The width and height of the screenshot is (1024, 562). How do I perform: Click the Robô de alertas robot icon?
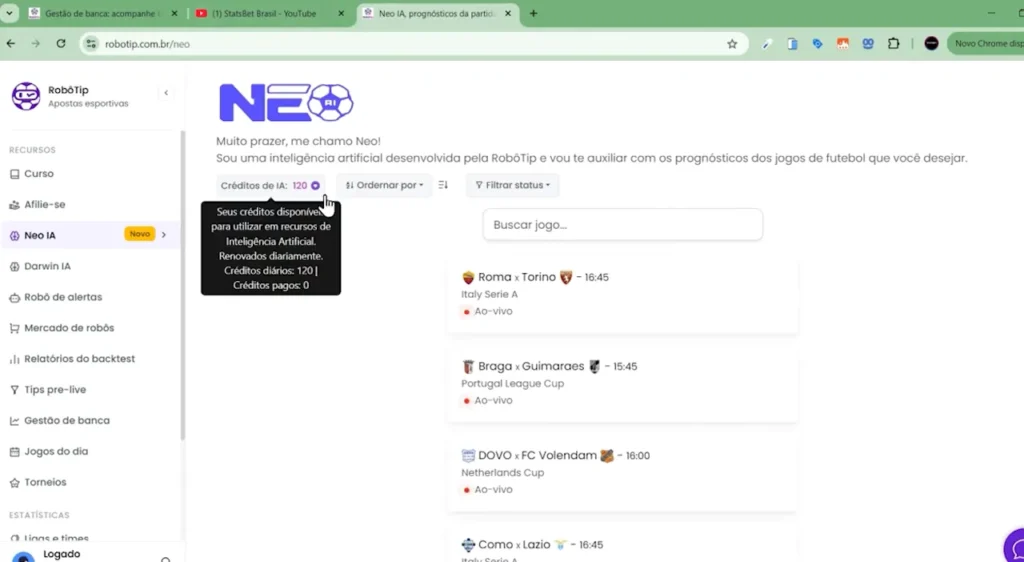click(14, 298)
